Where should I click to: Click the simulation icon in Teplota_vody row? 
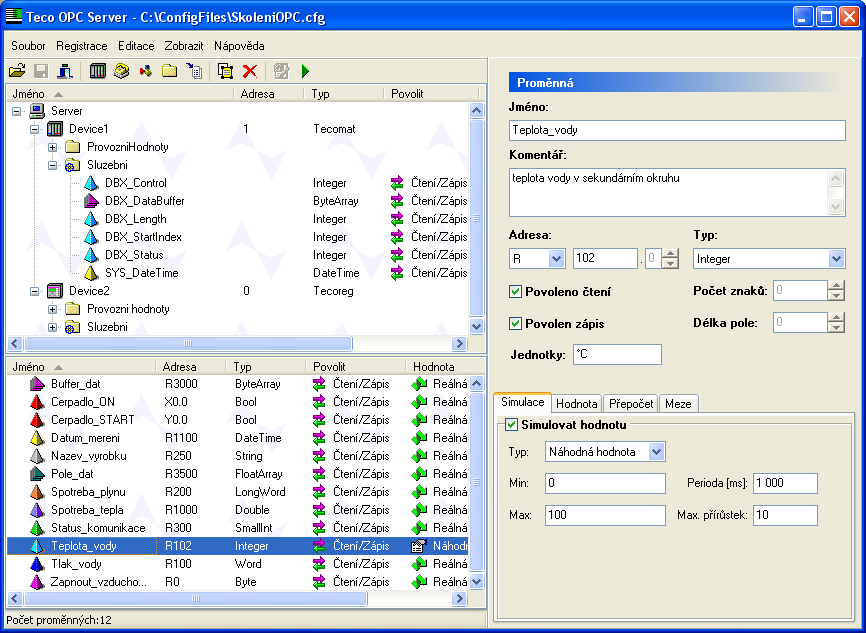pyautogui.click(x=419, y=546)
